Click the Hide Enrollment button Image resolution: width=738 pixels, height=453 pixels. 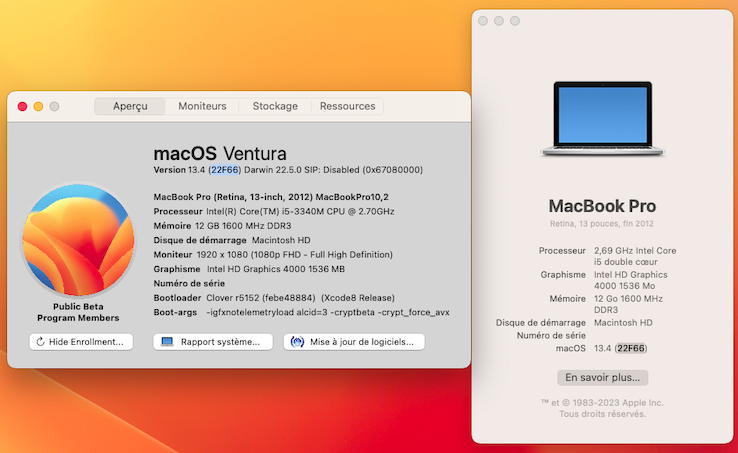tap(81, 342)
